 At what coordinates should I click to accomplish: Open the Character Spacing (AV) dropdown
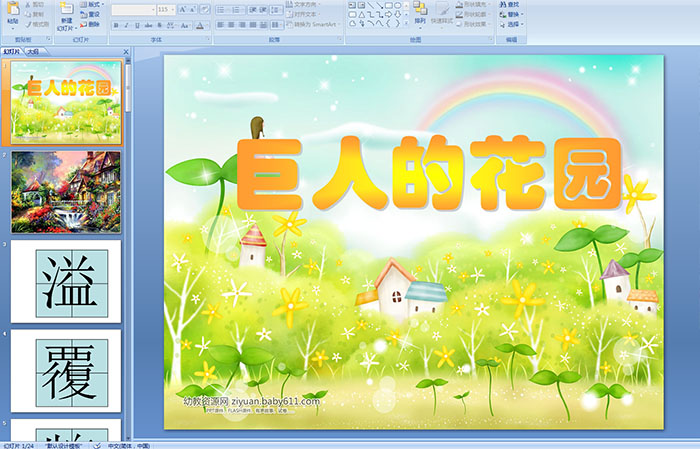(x=172, y=25)
